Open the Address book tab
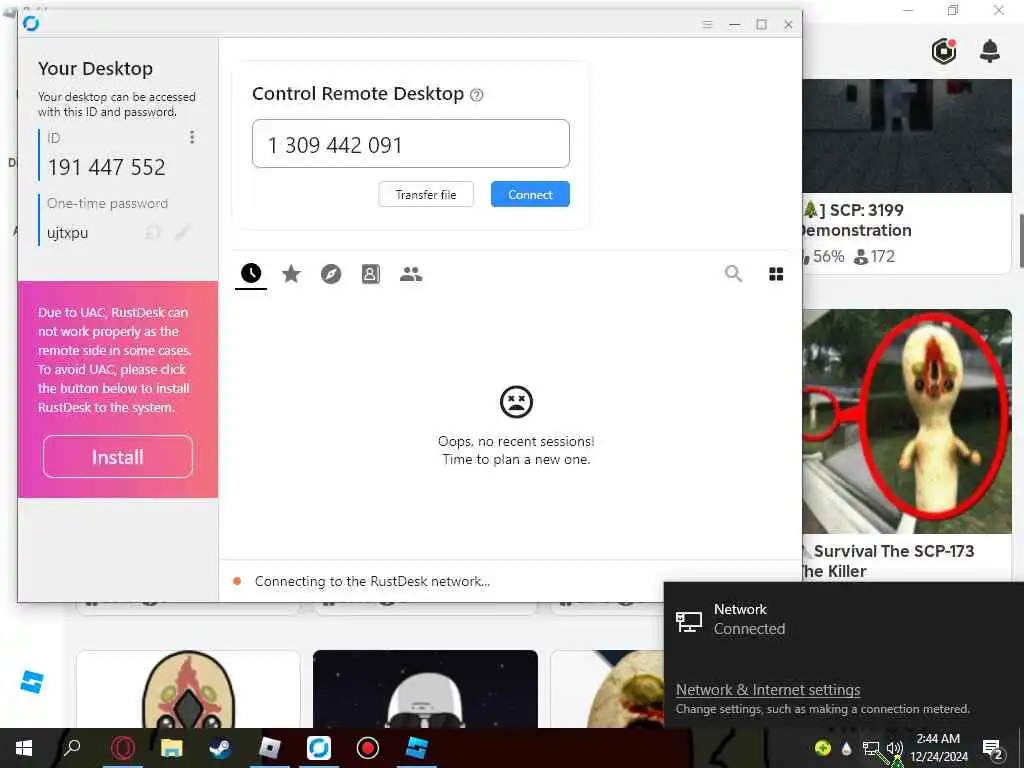This screenshot has width=1024, height=768. pos(371,274)
